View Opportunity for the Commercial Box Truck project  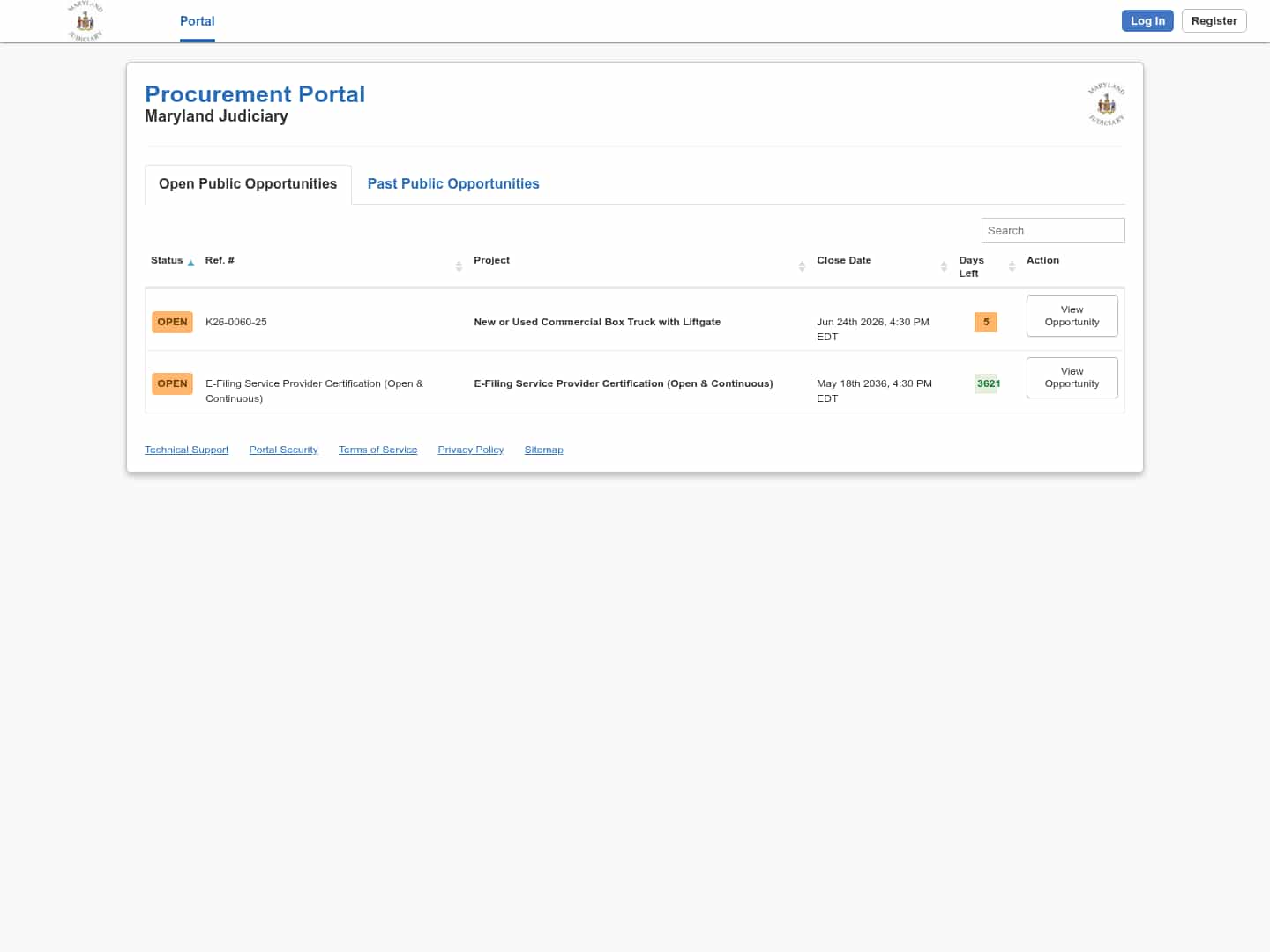(x=1072, y=316)
